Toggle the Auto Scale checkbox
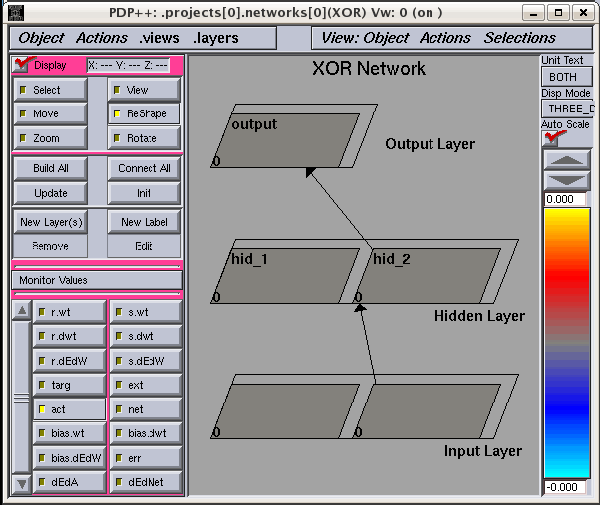Image resolution: width=600 pixels, height=505 pixels. (551, 138)
